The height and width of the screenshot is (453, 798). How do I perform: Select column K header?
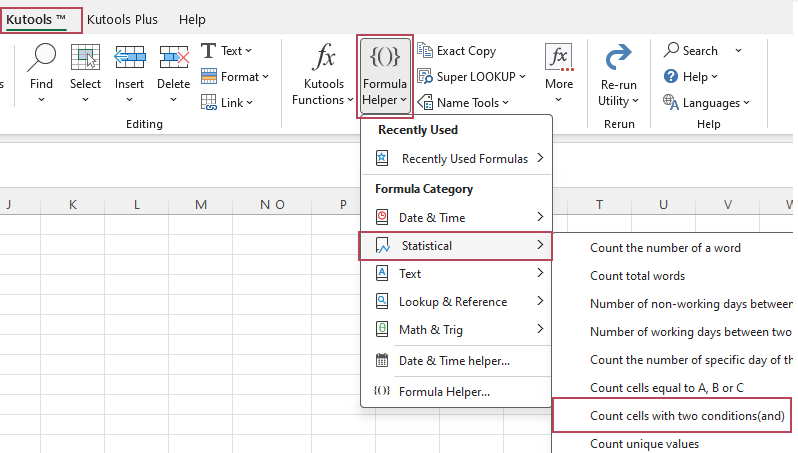pos(73,205)
